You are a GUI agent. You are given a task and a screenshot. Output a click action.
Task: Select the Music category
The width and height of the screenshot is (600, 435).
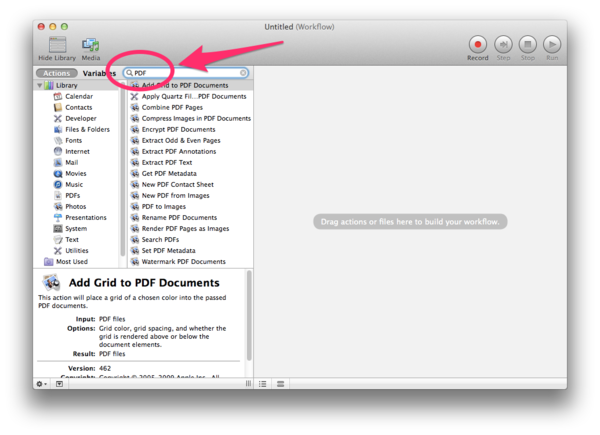pyautogui.click(x=74, y=184)
